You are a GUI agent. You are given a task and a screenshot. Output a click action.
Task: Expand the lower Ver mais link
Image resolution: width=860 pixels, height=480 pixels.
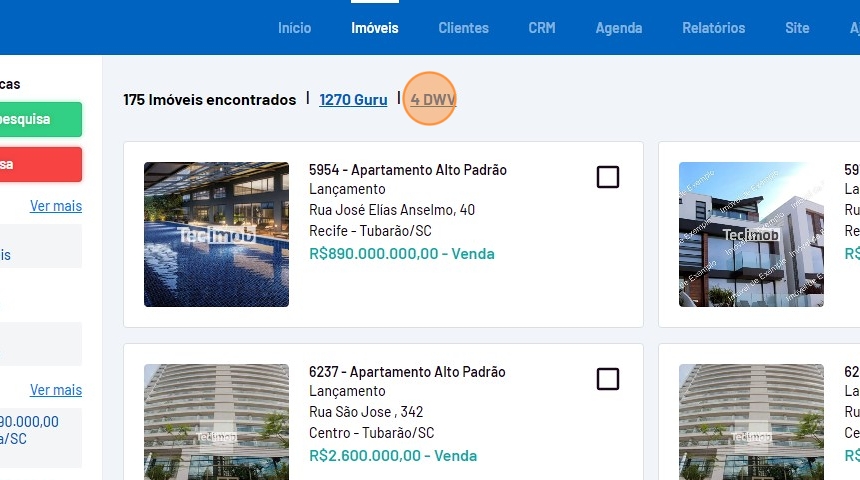(x=56, y=390)
